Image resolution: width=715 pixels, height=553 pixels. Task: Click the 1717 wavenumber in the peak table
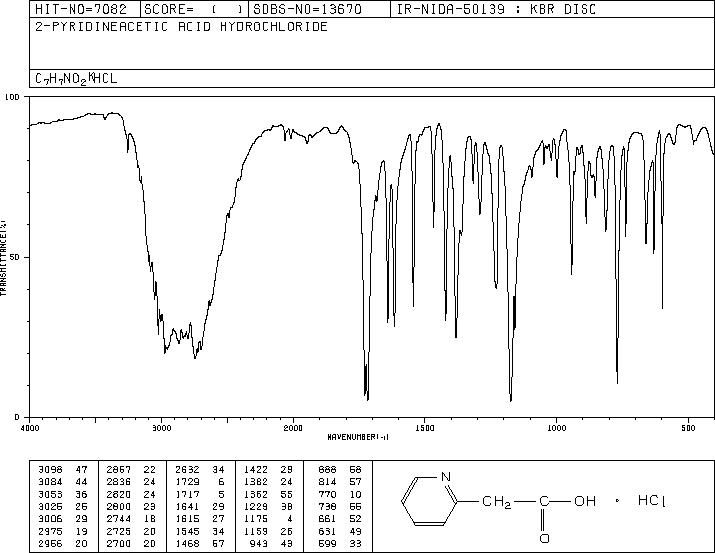(187, 494)
